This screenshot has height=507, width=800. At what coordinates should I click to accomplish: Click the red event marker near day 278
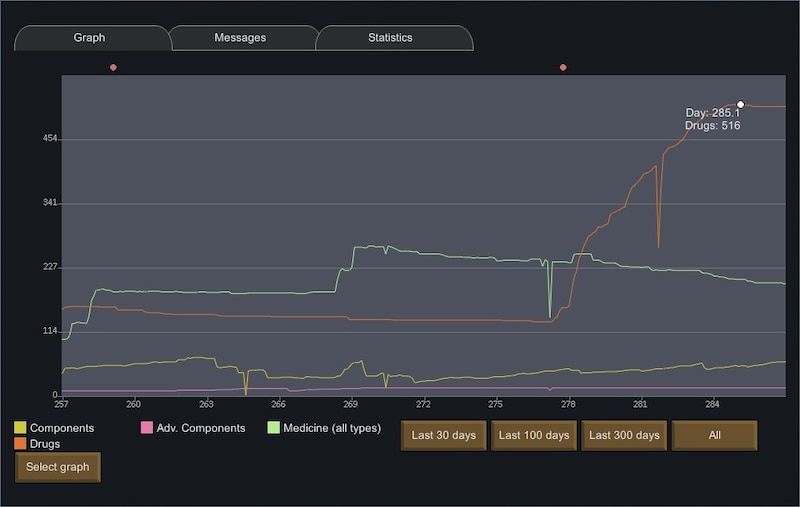point(563,67)
